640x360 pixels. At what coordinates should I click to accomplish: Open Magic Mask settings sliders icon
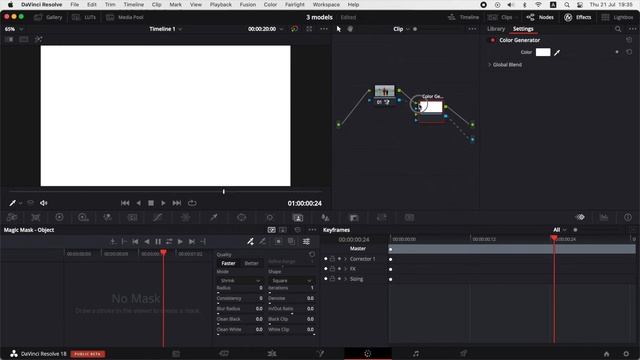[x=307, y=242]
